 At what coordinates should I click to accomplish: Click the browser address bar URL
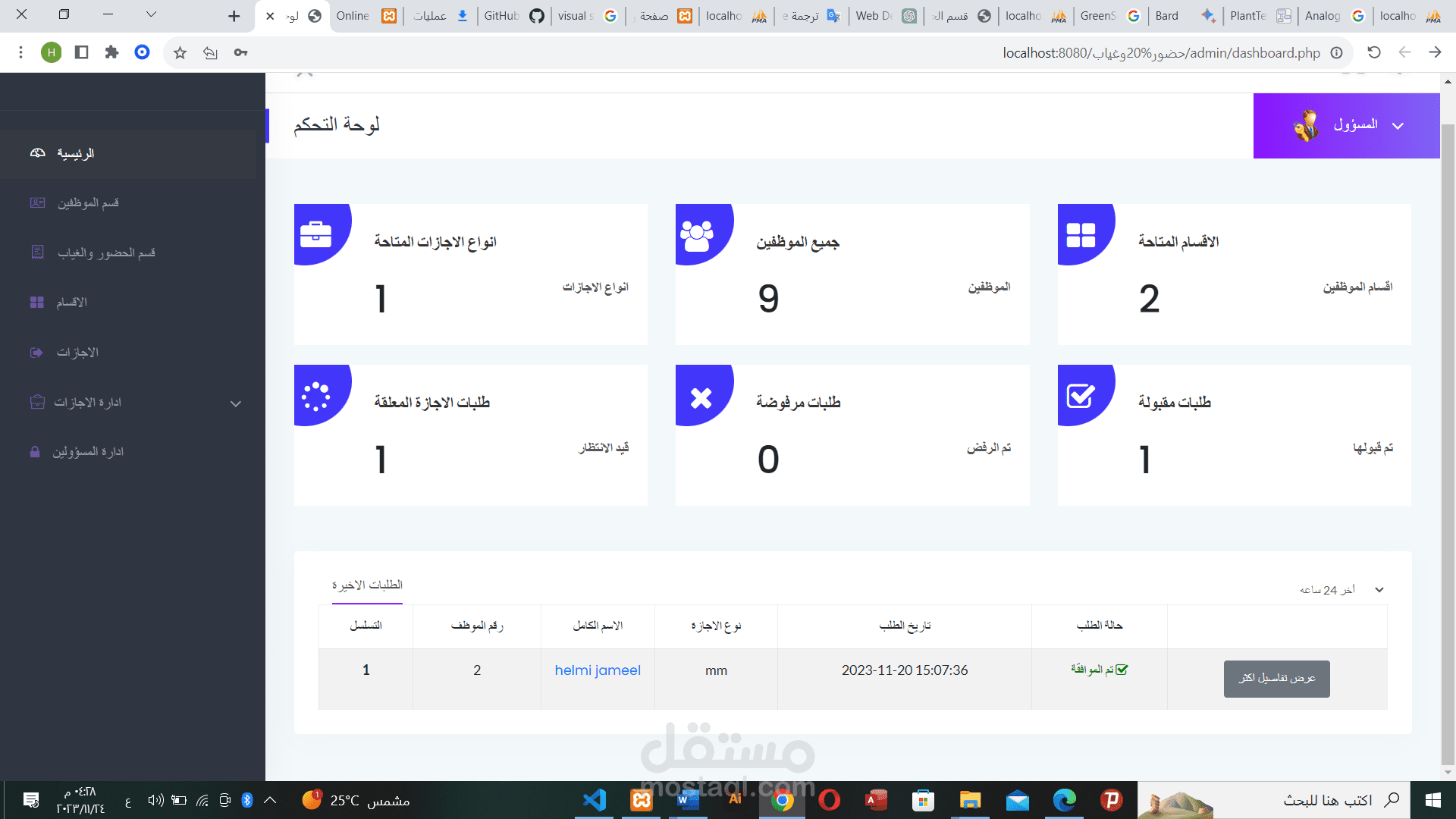tap(1161, 53)
